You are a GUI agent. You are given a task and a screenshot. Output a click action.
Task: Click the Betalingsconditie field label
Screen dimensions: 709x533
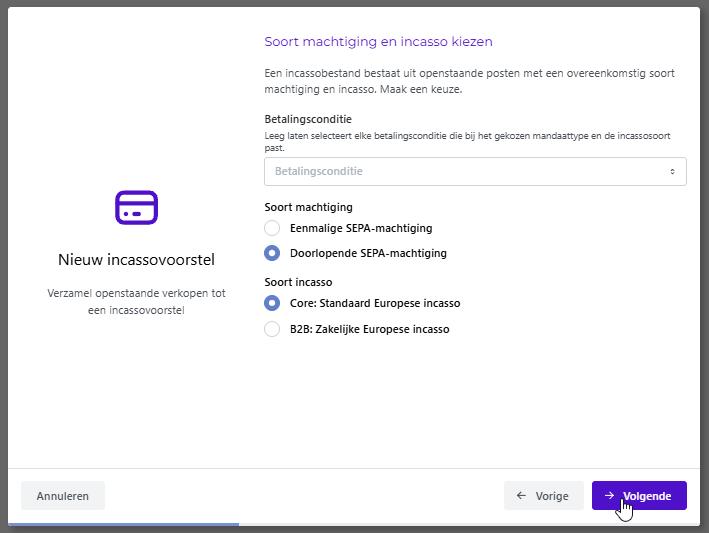[308, 119]
